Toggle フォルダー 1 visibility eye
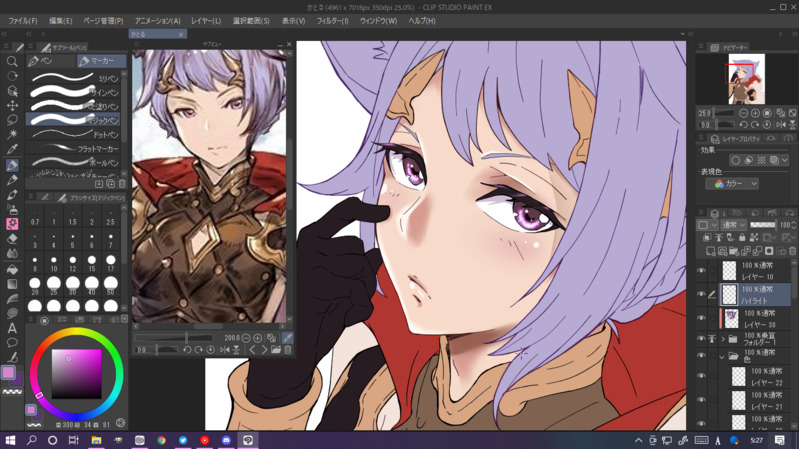Screen dimensions: 799x449 [x=701, y=338]
